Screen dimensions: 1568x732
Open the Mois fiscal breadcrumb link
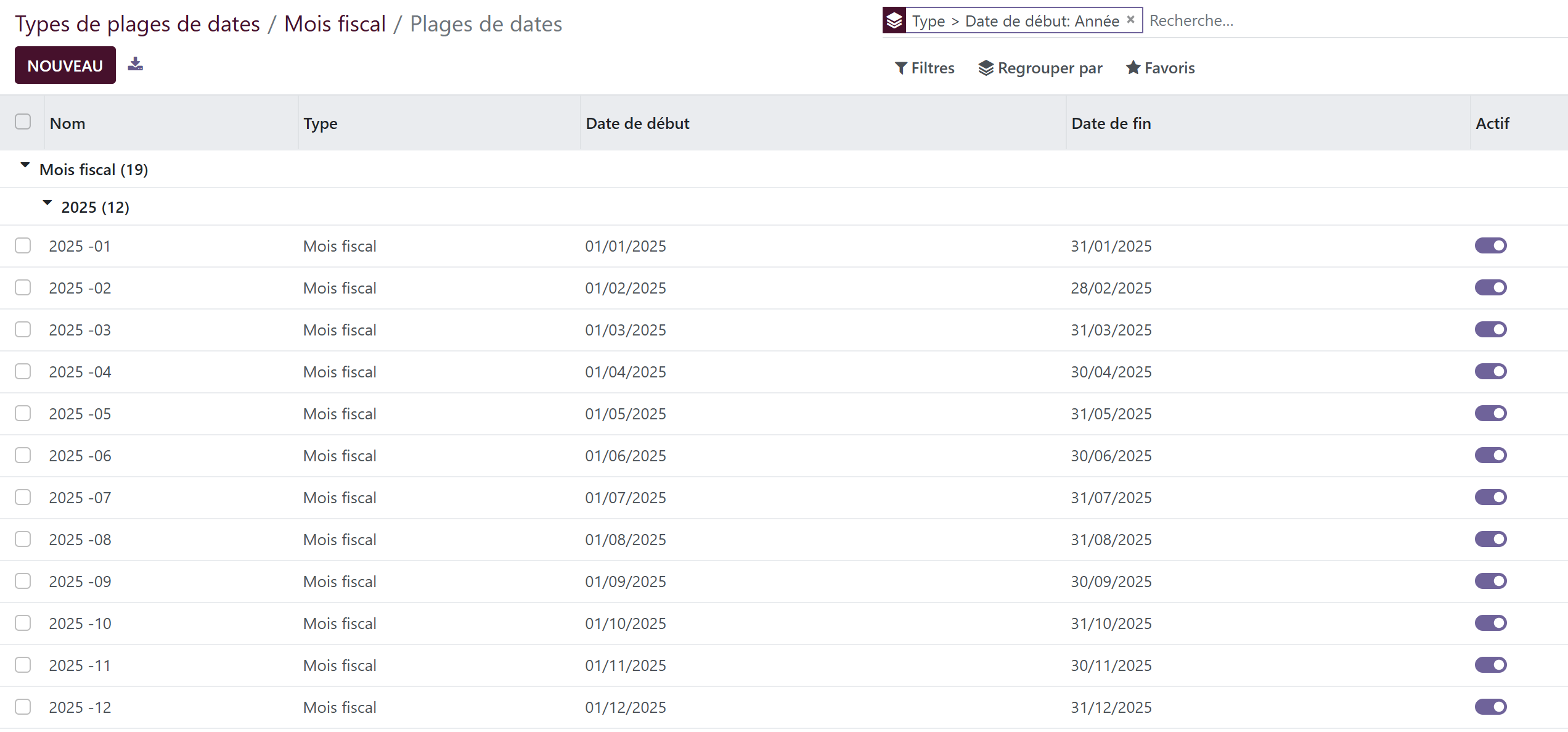[335, 23]
